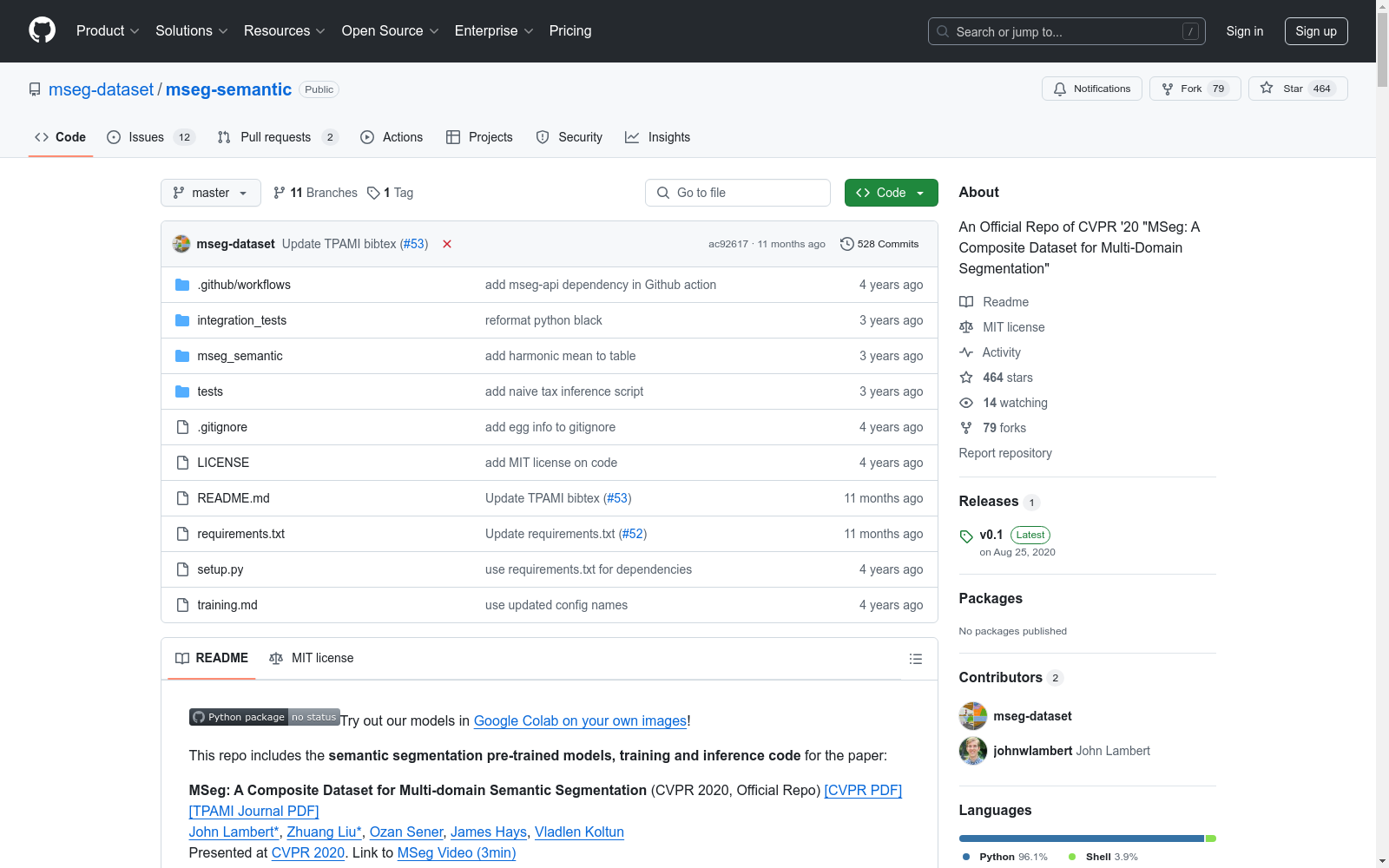Image resolution: width=1389 pixels, height=868 pixels.
Task: Expand the Product menu
Action: [x=108, y=31]
